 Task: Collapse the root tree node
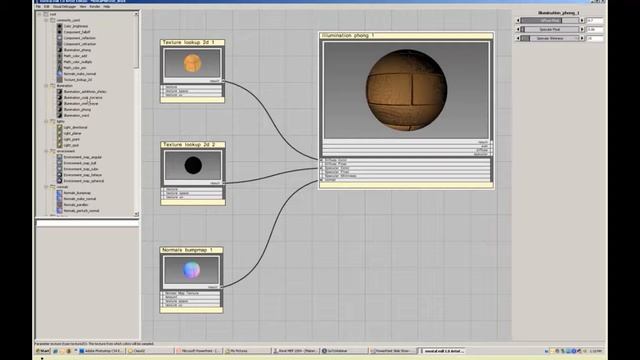40,14
